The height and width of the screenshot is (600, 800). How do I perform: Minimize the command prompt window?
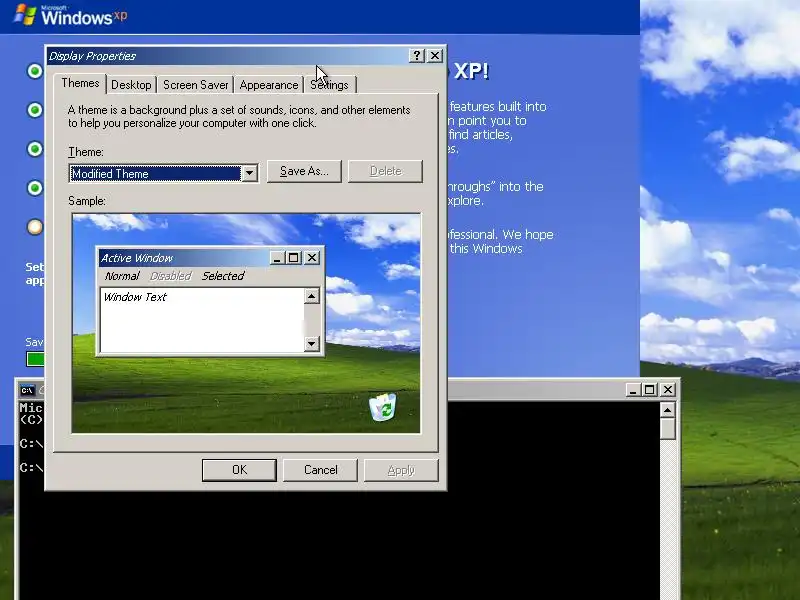click(x=633, y=390)
